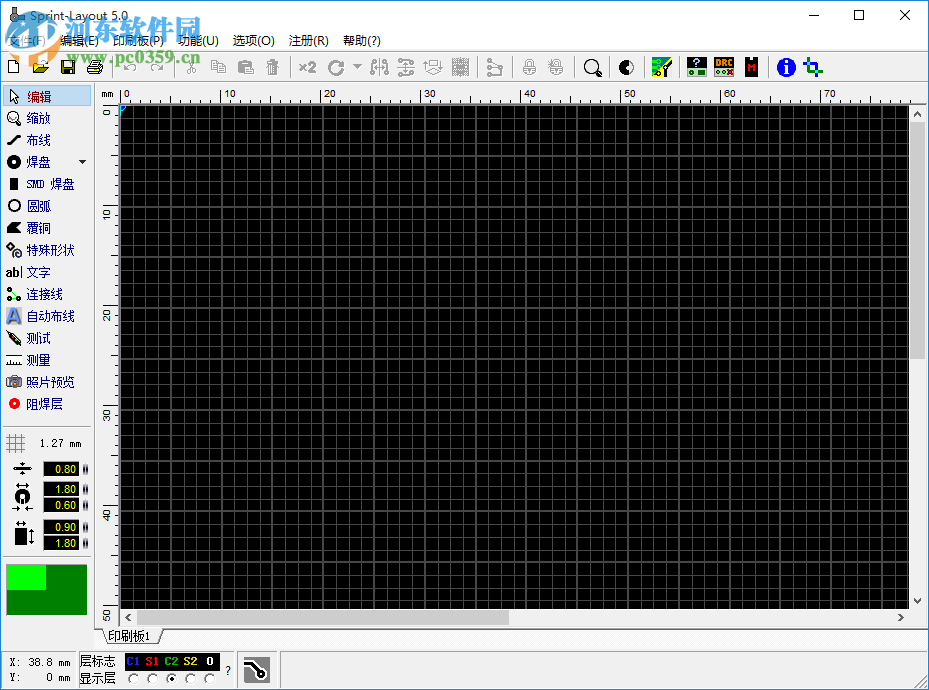Select the 编辑 edit tool
The height and width of the screenshot is (690, 929).
[47, 97]
